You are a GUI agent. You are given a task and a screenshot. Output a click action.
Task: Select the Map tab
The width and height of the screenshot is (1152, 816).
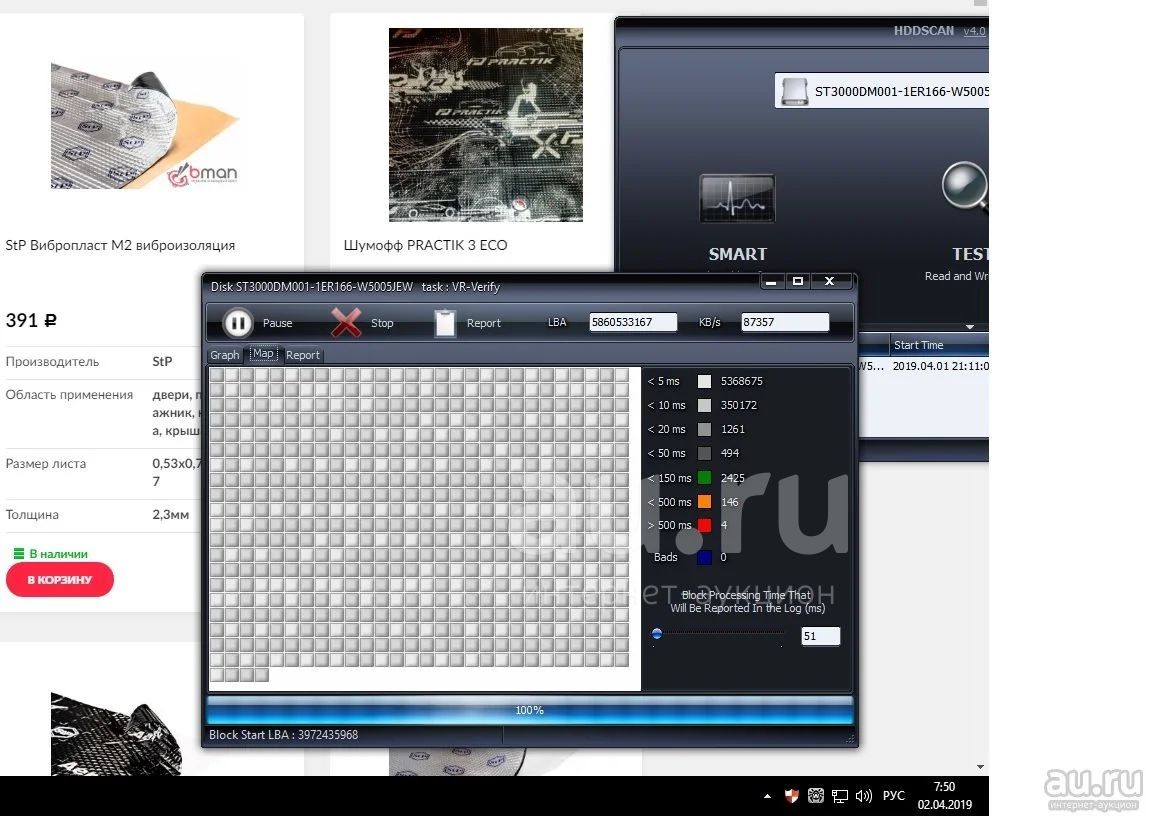click(x=263, y=354)
